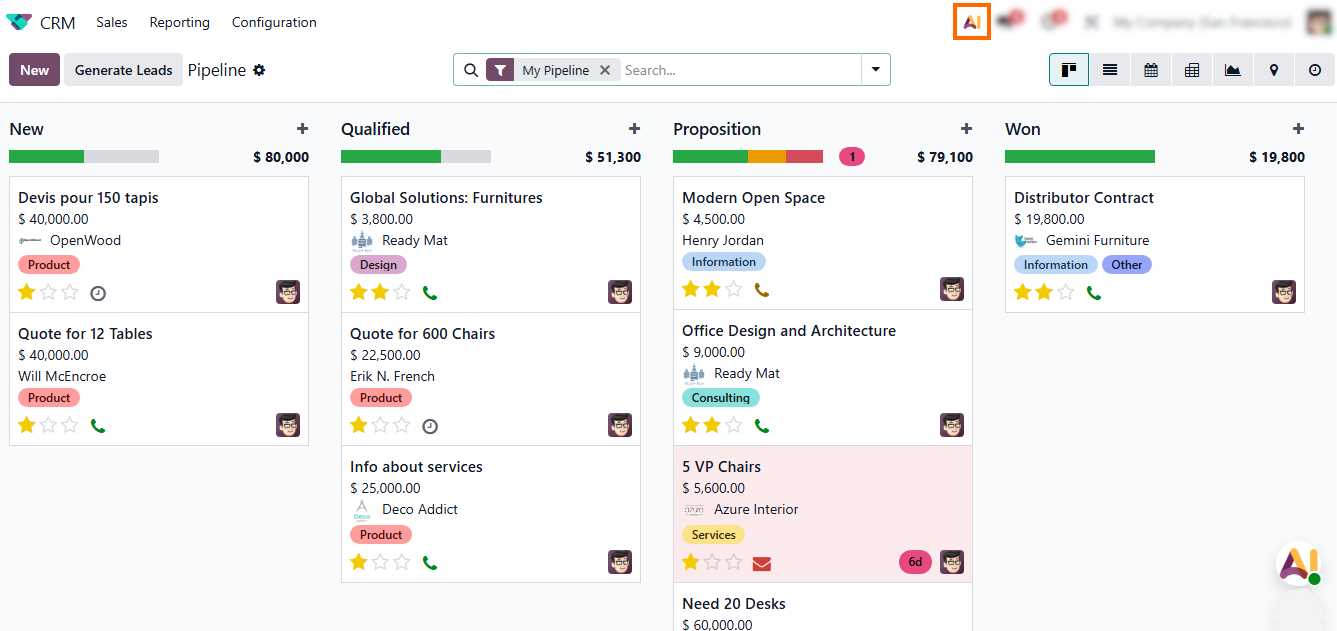Open the Reporting menu
This screenshot has height=631, width=1337.
point(179,22)
